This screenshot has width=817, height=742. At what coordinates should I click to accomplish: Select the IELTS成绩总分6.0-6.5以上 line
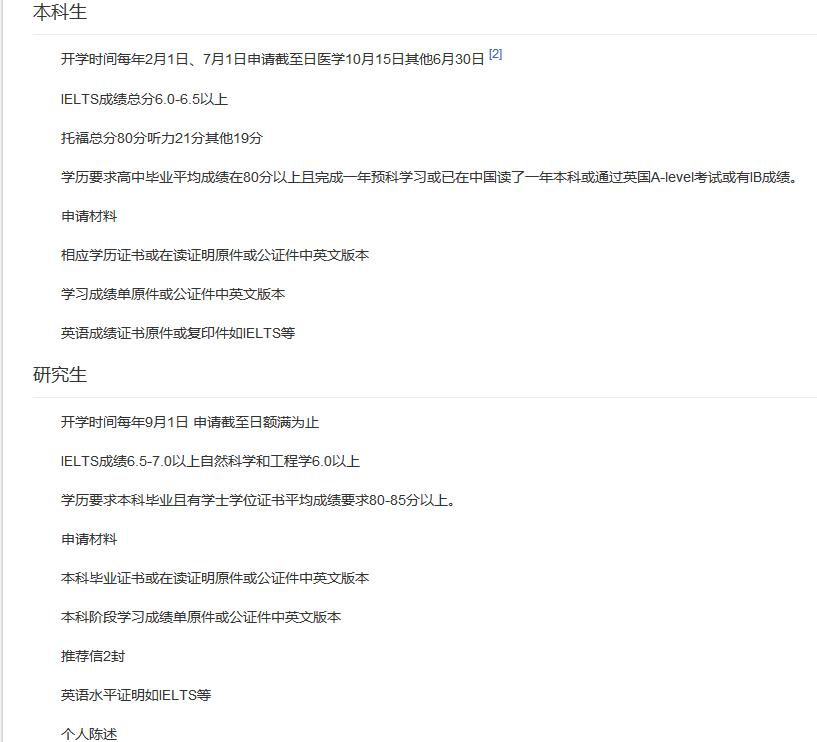pos(144,99)
